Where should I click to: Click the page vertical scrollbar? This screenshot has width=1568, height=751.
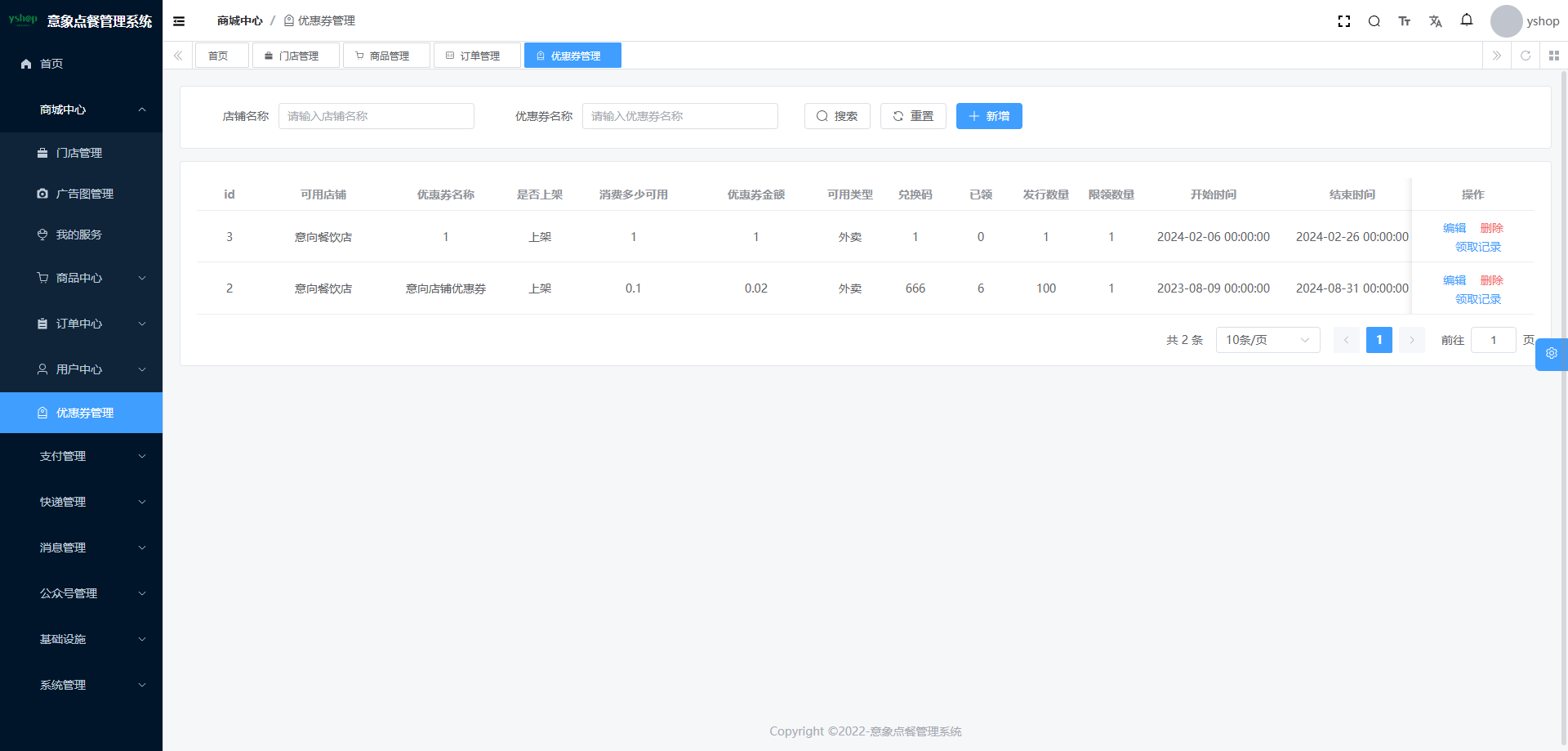pyautogui.click(x=1564, y=409)
